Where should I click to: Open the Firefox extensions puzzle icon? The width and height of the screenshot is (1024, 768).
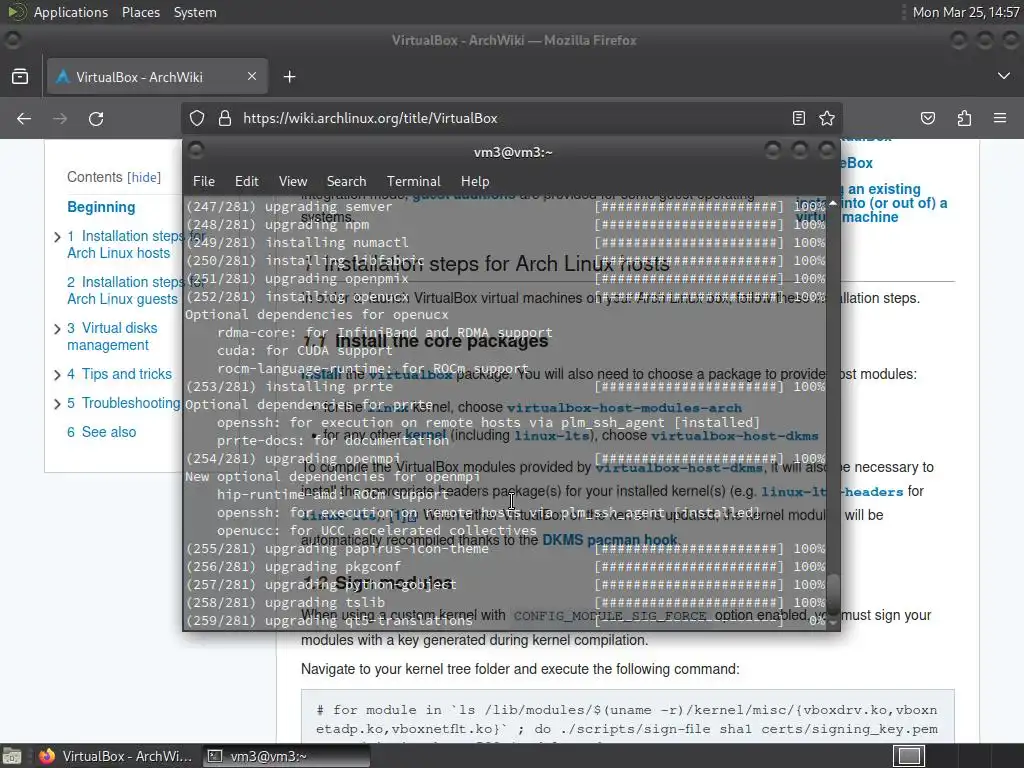(964, 118)
